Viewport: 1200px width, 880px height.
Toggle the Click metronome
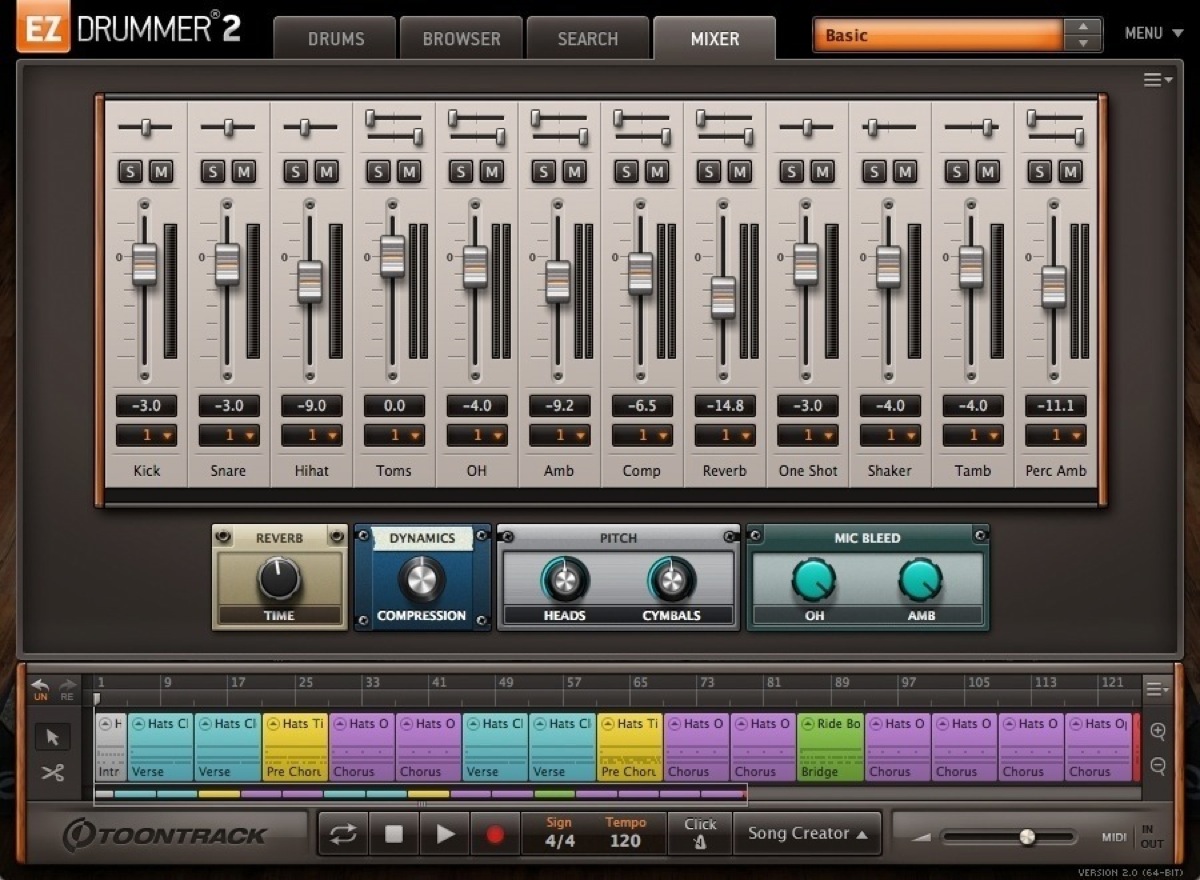pos(700,833)
